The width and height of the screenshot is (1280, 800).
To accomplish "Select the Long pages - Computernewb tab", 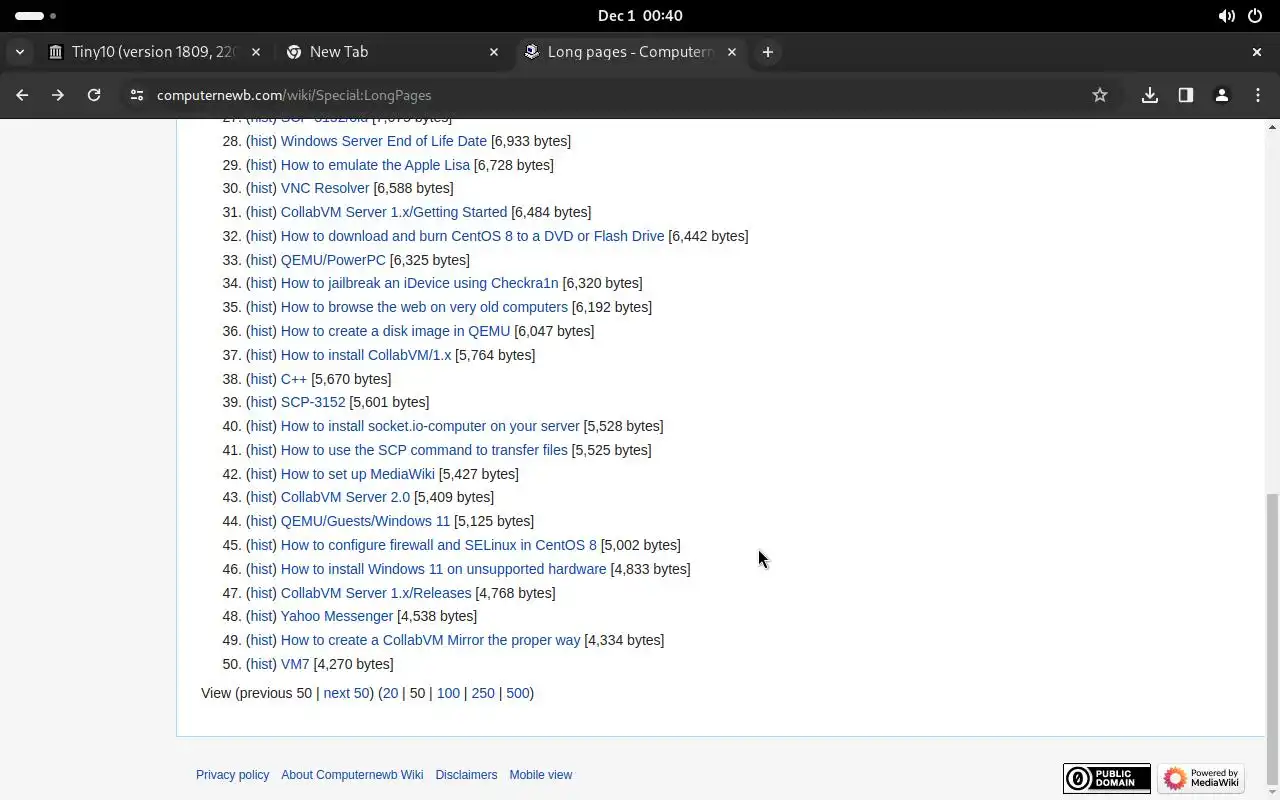I will coord(631,52).
